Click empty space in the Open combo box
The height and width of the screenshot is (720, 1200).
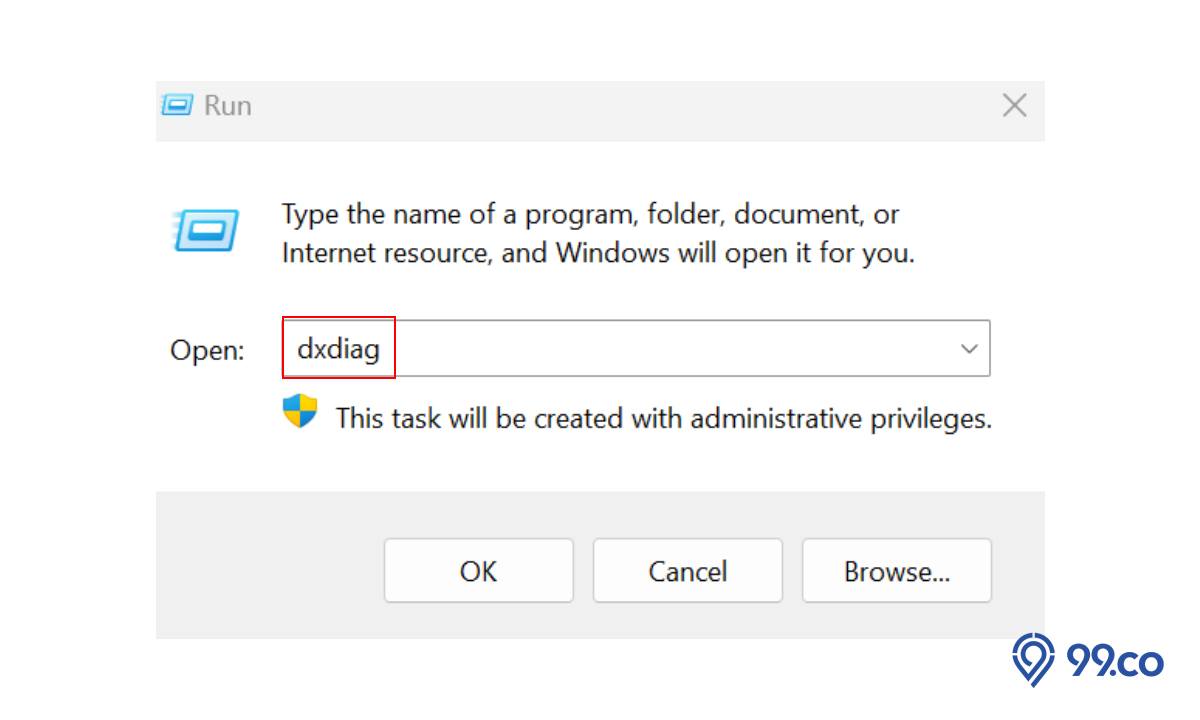click(670, 349)
